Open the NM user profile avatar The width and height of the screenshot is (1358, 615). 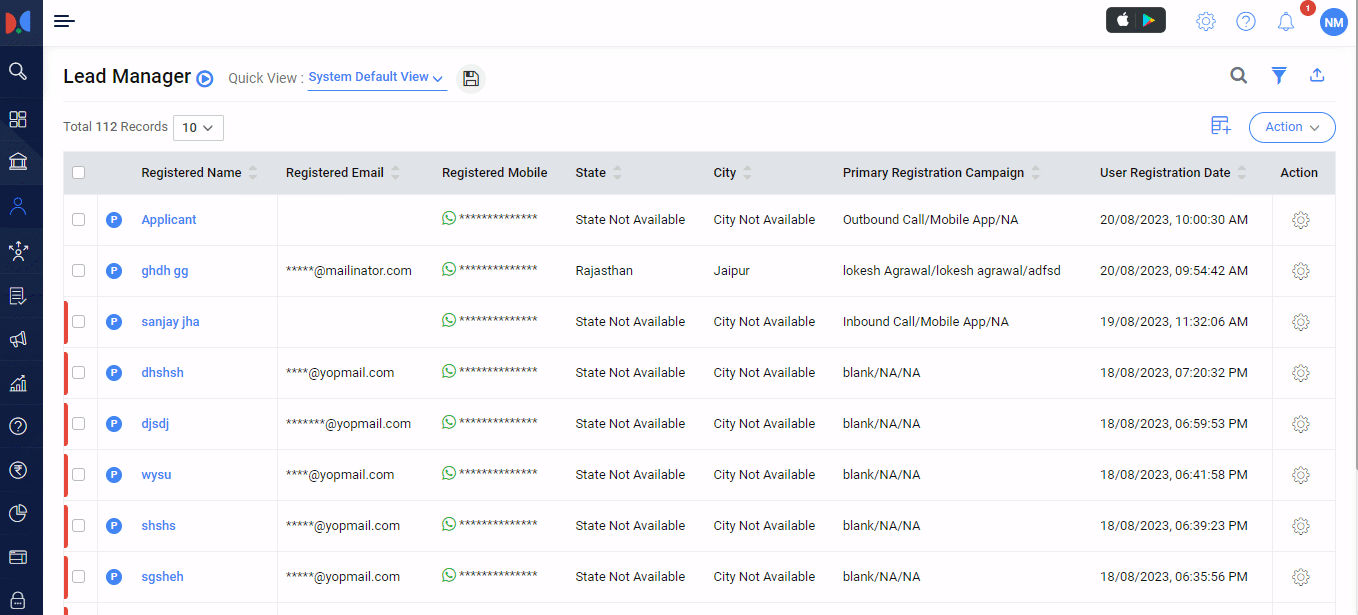click(x=1334, y=22)
